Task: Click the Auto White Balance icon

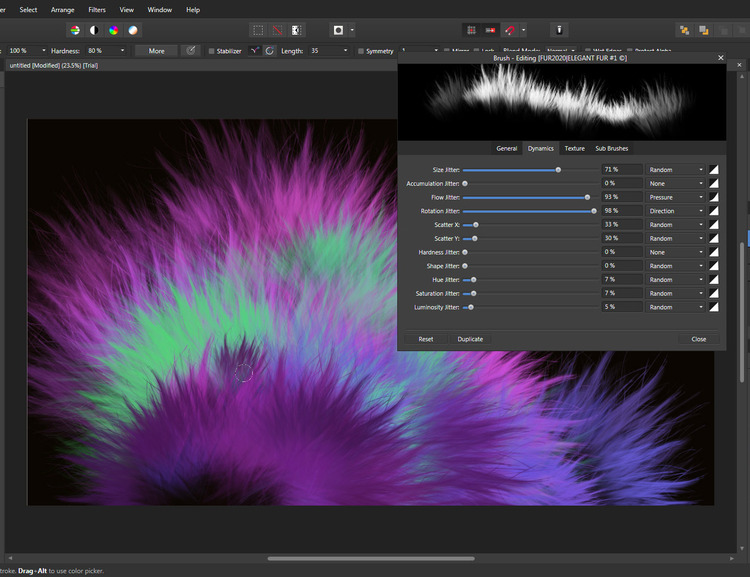Action: (133, 30)
